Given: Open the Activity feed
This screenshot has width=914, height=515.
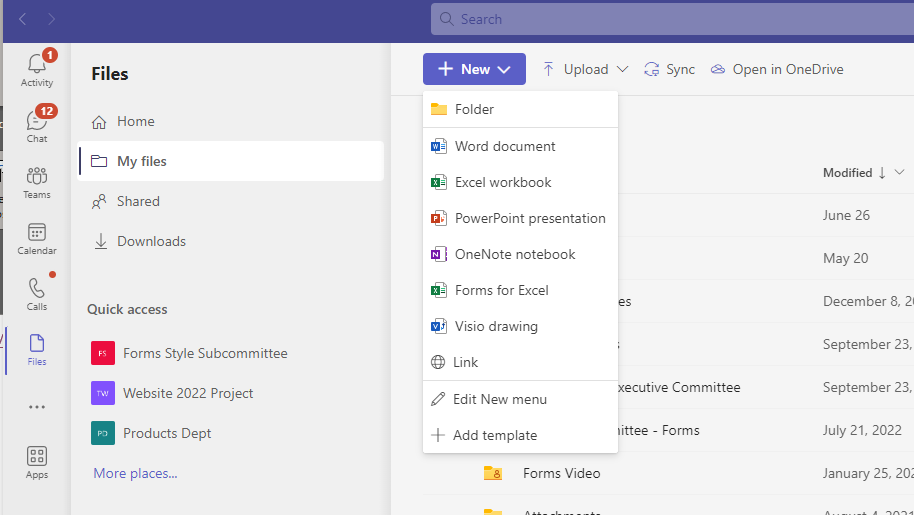Looking at the screenshot, I should pos(37,70).
